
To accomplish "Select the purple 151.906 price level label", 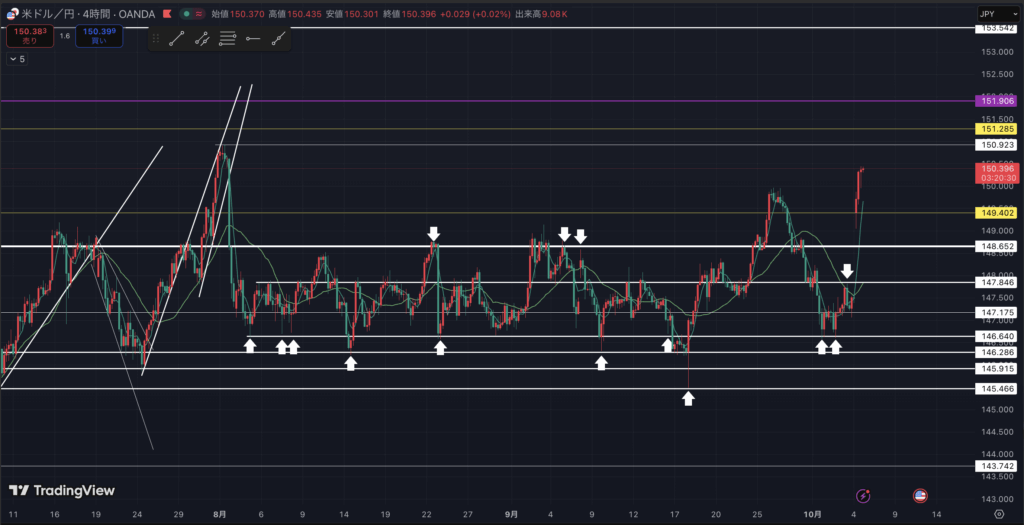I will pyautogui.click(x=996, y=101).
